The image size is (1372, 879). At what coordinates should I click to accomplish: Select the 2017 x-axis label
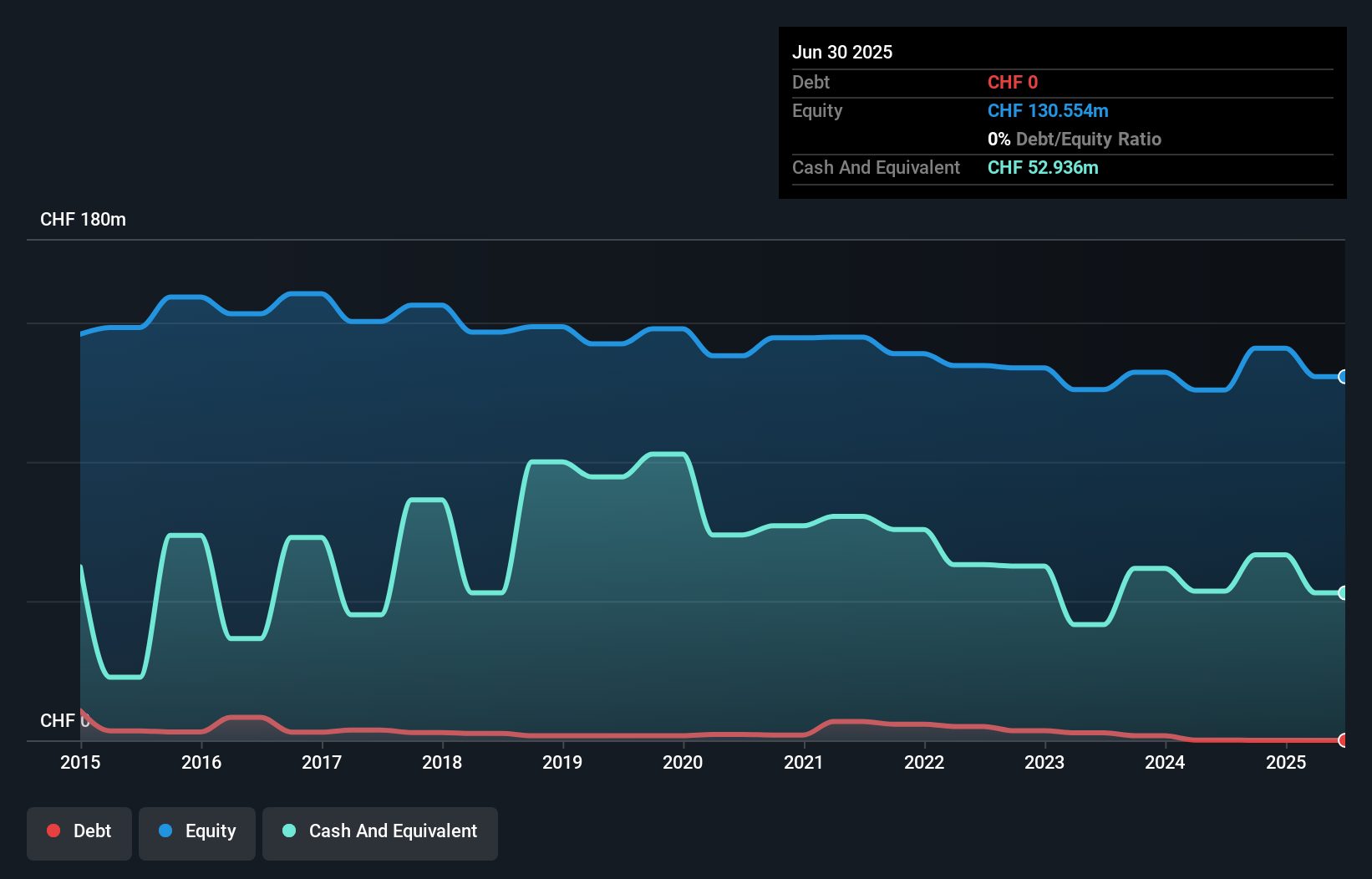click(322, 762)
